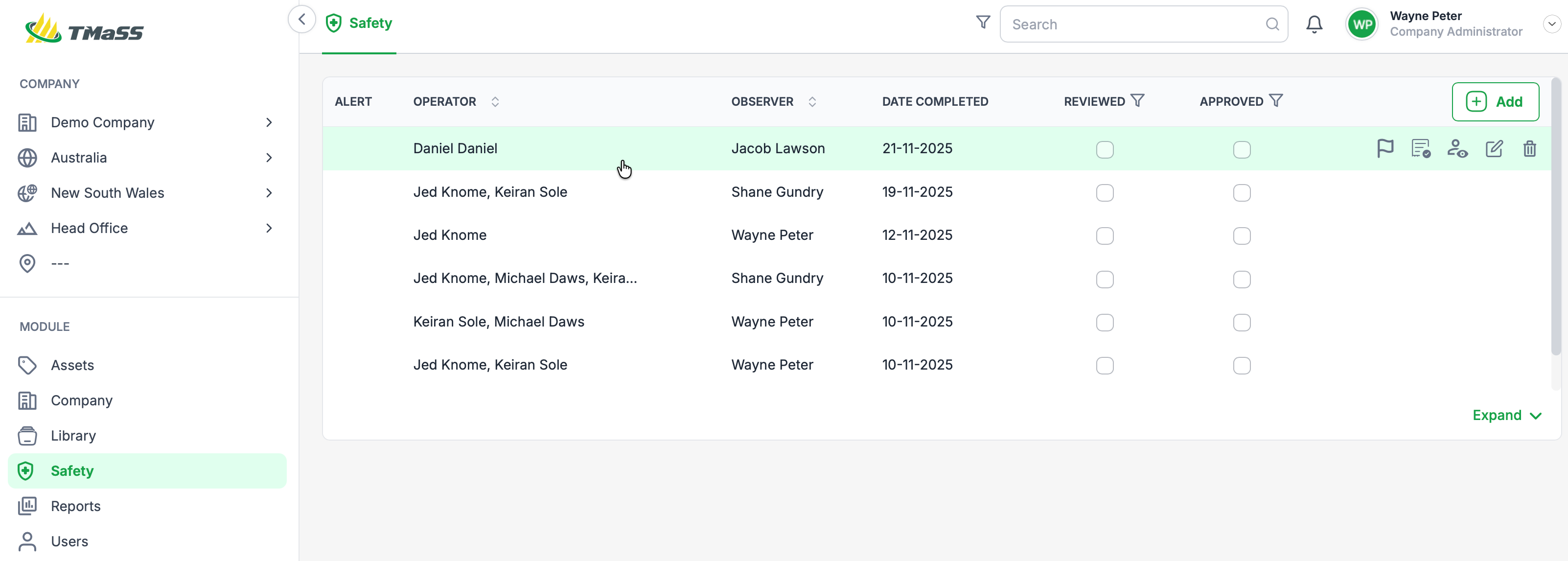Delete the Daniel Daniel record via trash icon
Viewport: 1568px width, 561px height.
point(1529,149)
